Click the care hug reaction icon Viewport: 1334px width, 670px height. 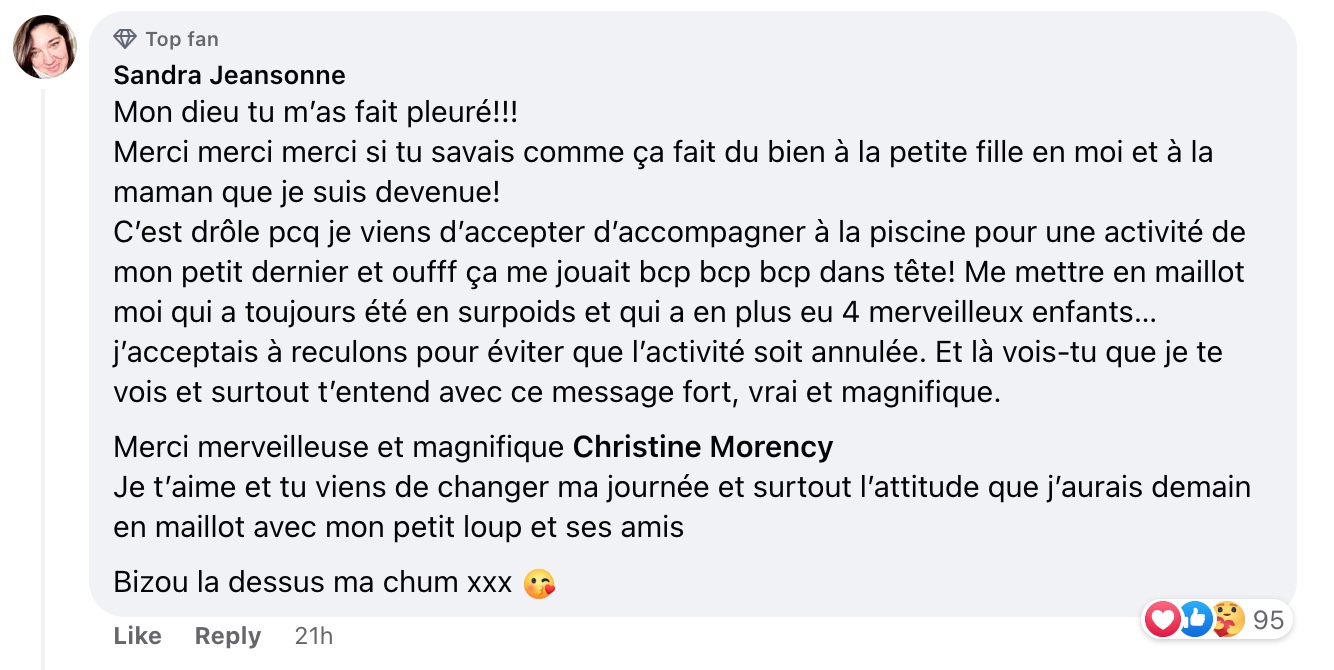click(x=1227, y=620)
